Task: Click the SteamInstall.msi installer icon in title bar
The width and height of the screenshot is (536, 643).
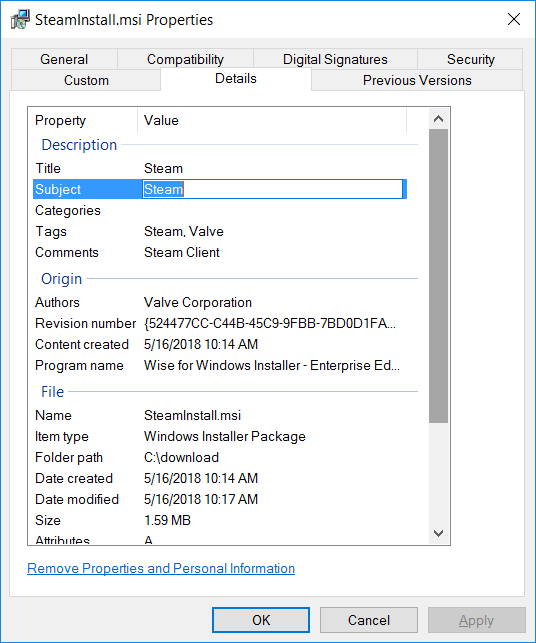Action: click(x=20, y=19)
